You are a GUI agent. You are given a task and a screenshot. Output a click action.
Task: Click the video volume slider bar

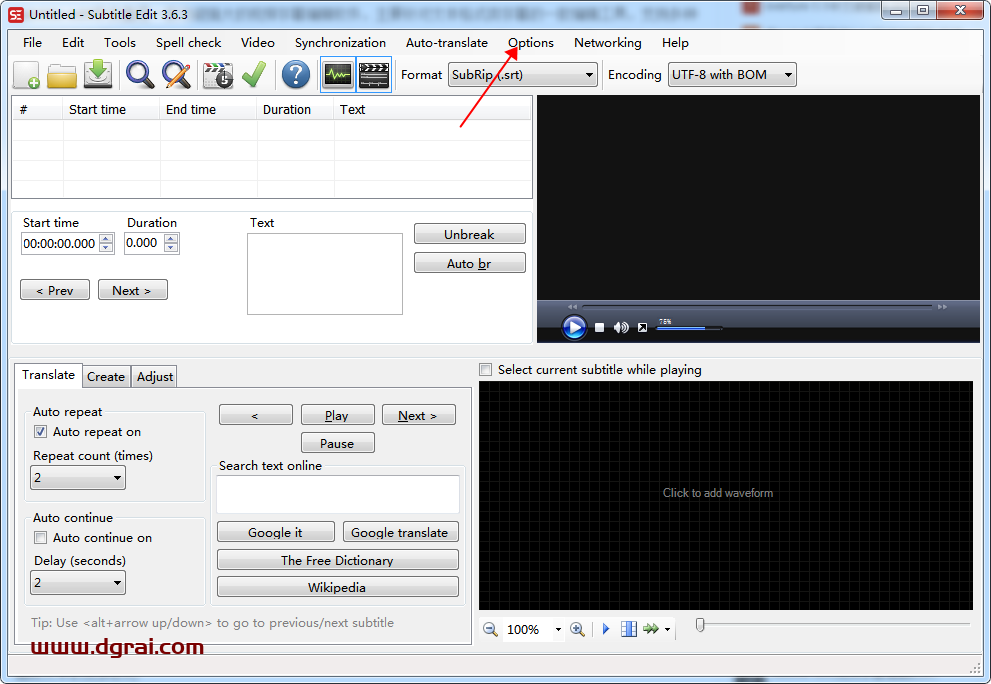click(x=688, y=328)
